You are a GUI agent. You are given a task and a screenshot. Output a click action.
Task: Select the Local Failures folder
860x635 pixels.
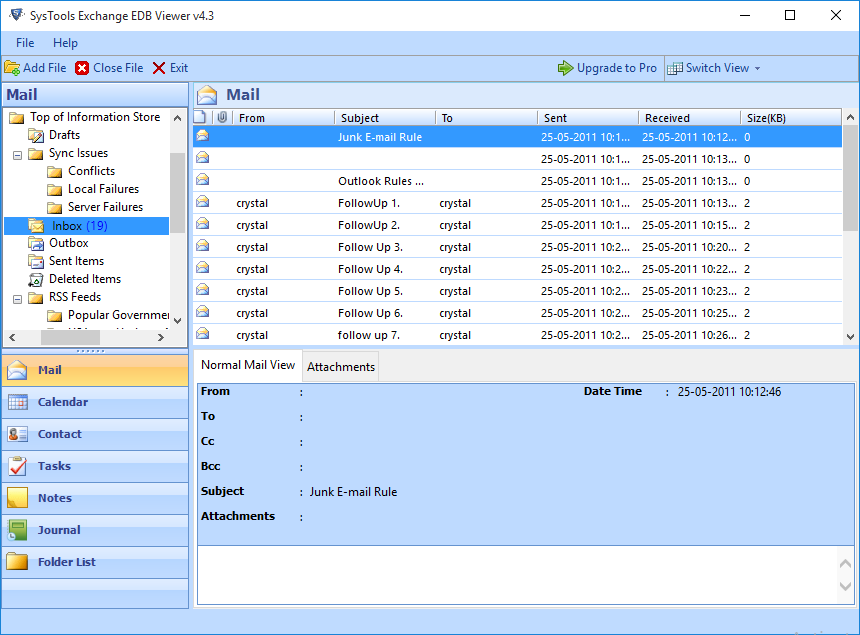(103, 189)
